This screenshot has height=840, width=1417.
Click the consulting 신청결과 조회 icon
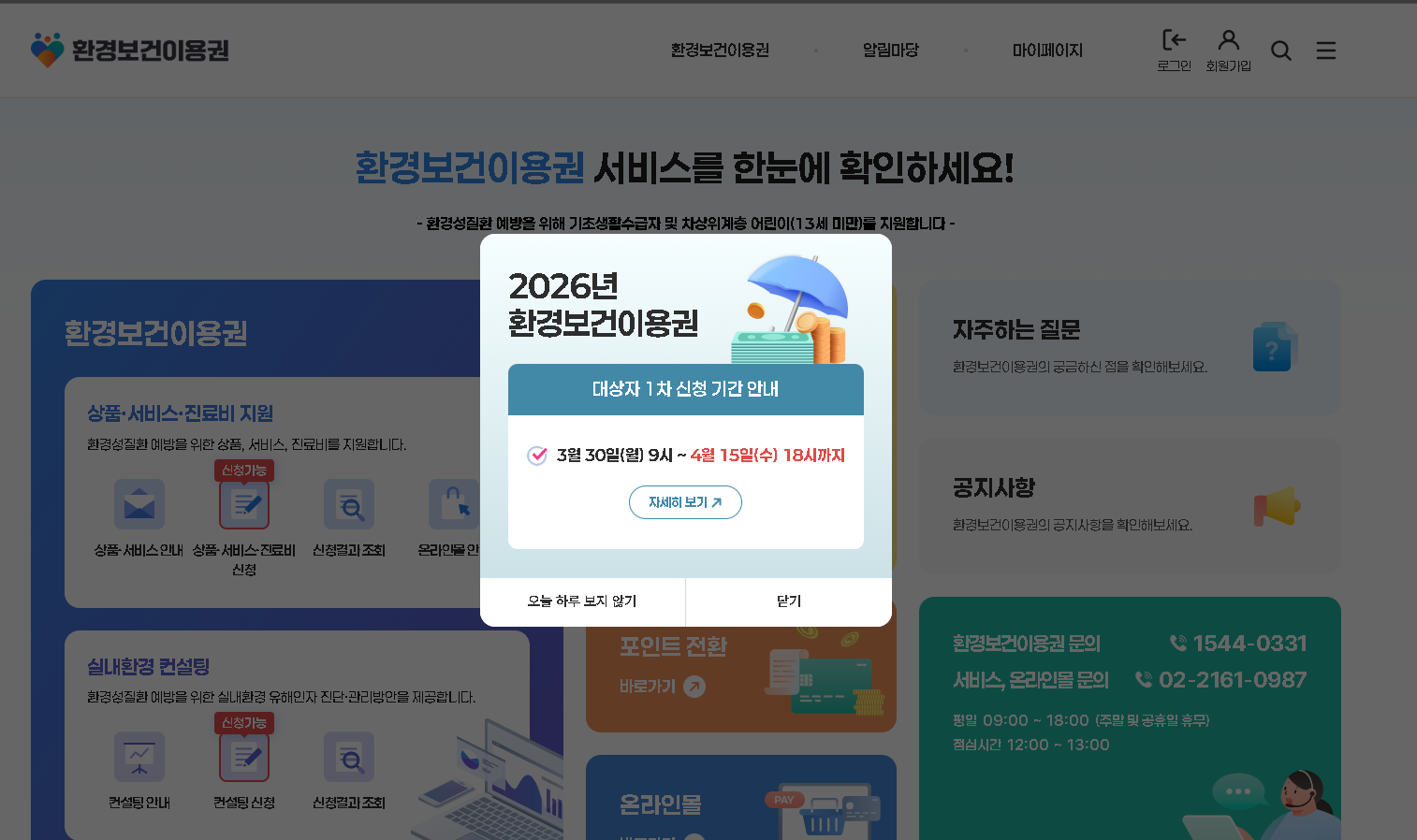[x=348, y=756]
